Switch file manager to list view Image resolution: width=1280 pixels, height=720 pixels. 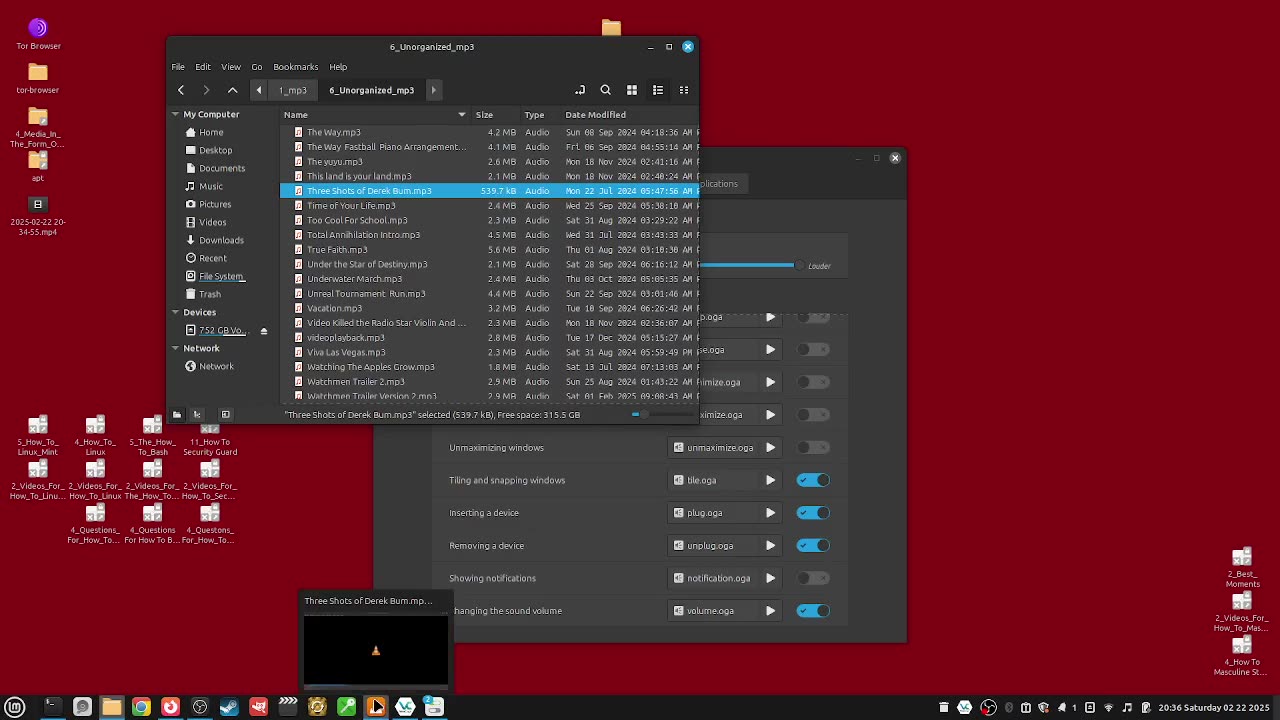658,90
